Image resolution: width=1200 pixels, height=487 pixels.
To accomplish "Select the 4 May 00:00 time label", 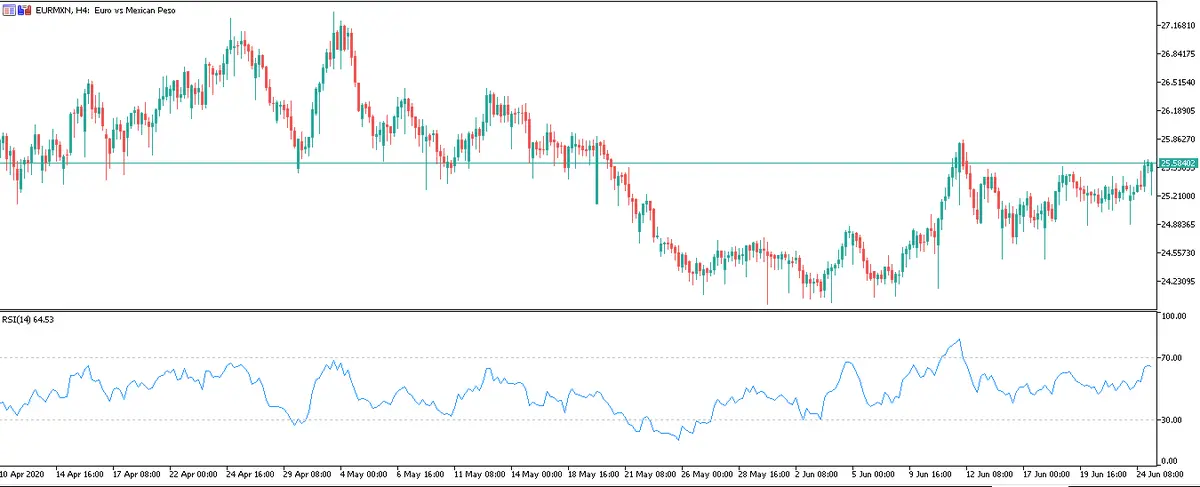I will [362, 474].
